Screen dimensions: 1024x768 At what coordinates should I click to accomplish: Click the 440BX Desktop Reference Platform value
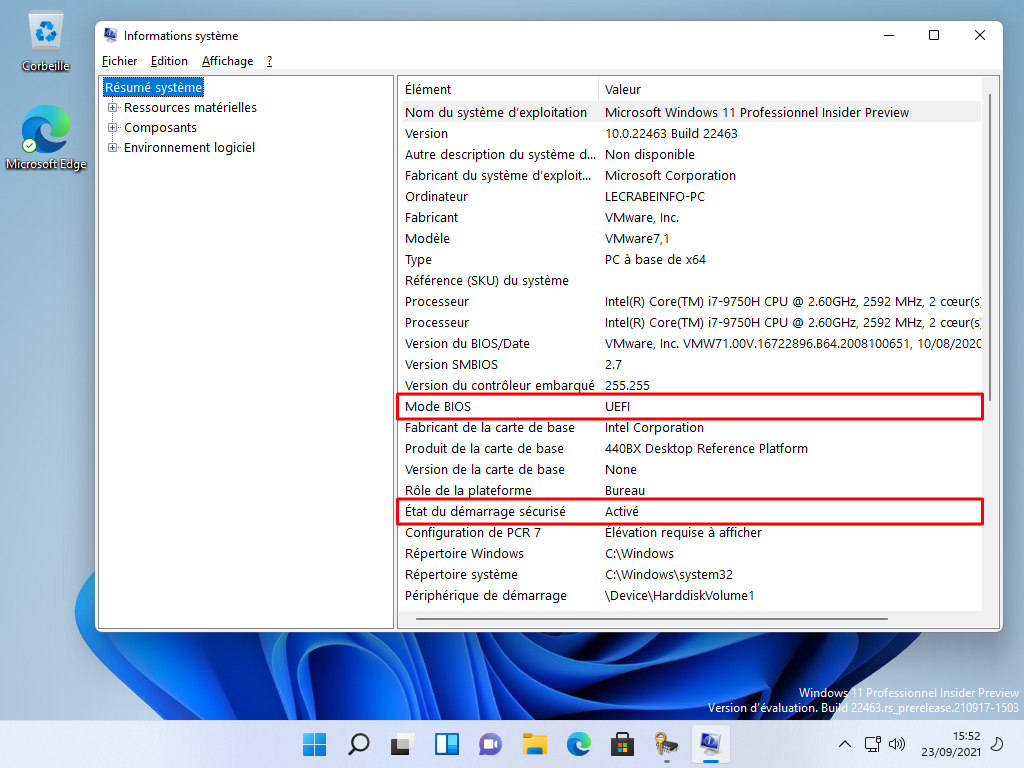pos(706,449)
